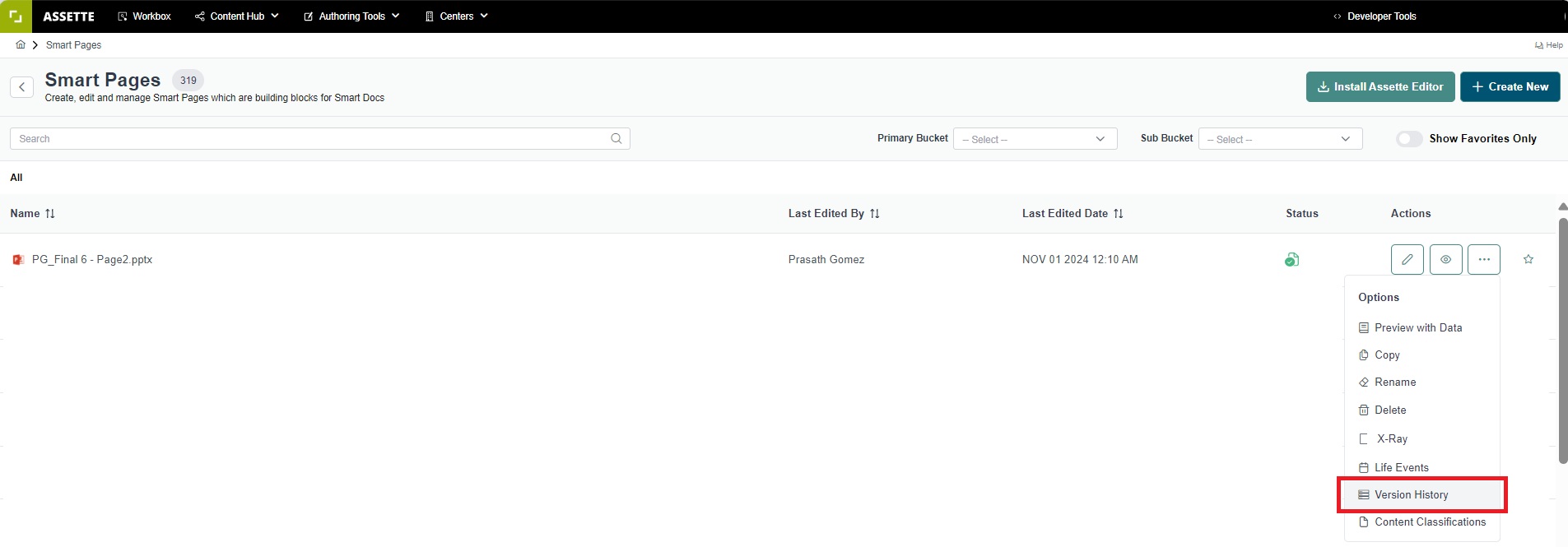
Task: Toggle Show Favorites Only switch
Action: pos(1408,139)
